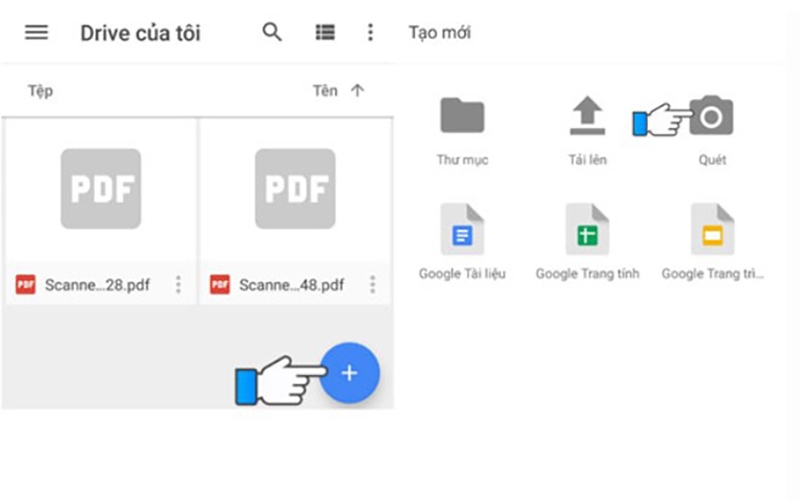Image resolution: width=800 pixels, height=500 pixels.
Task: Open the top bar overflow menu
Action: (371, 32)
